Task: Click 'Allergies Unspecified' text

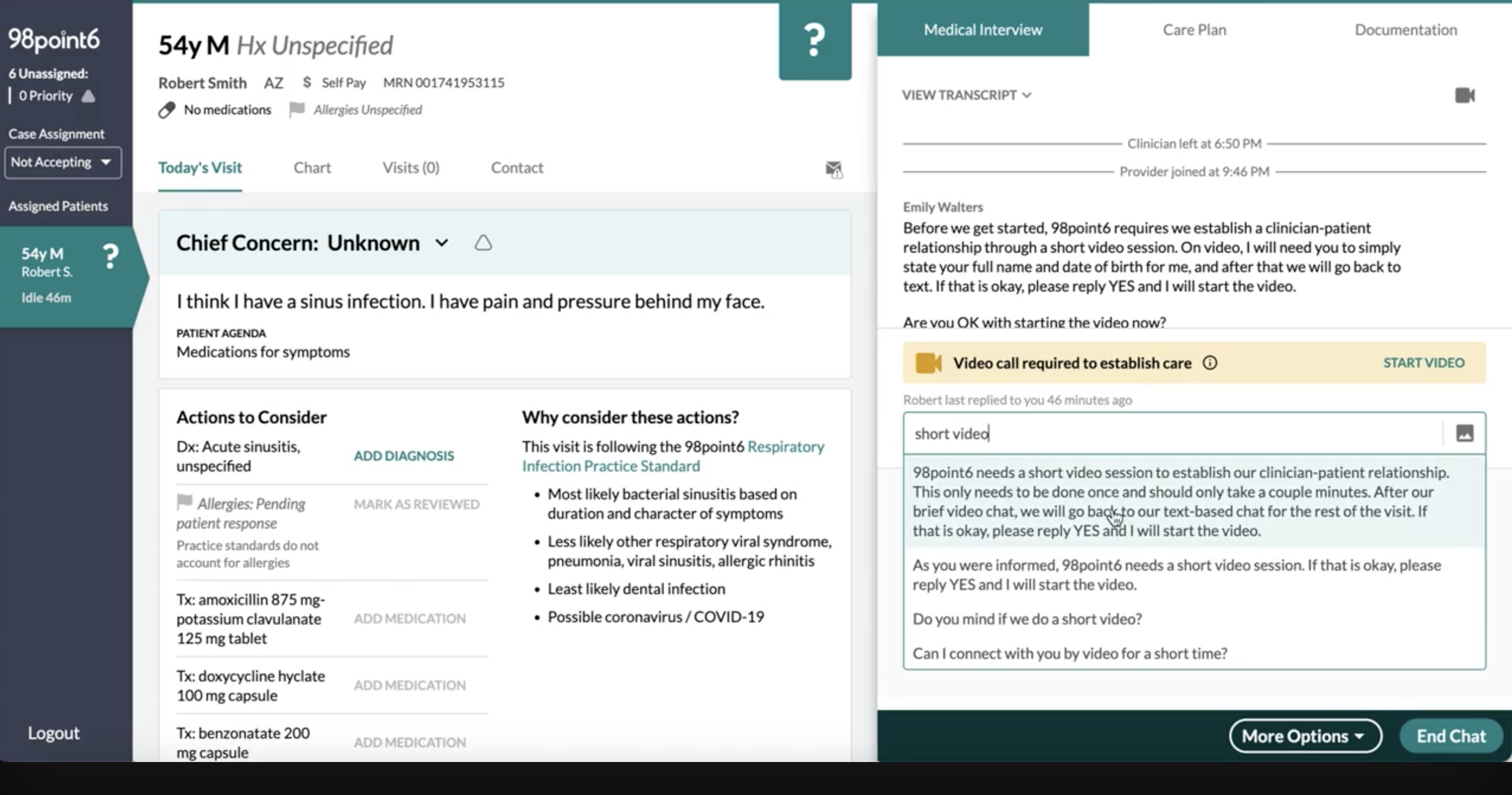Action: coord(368,110)
